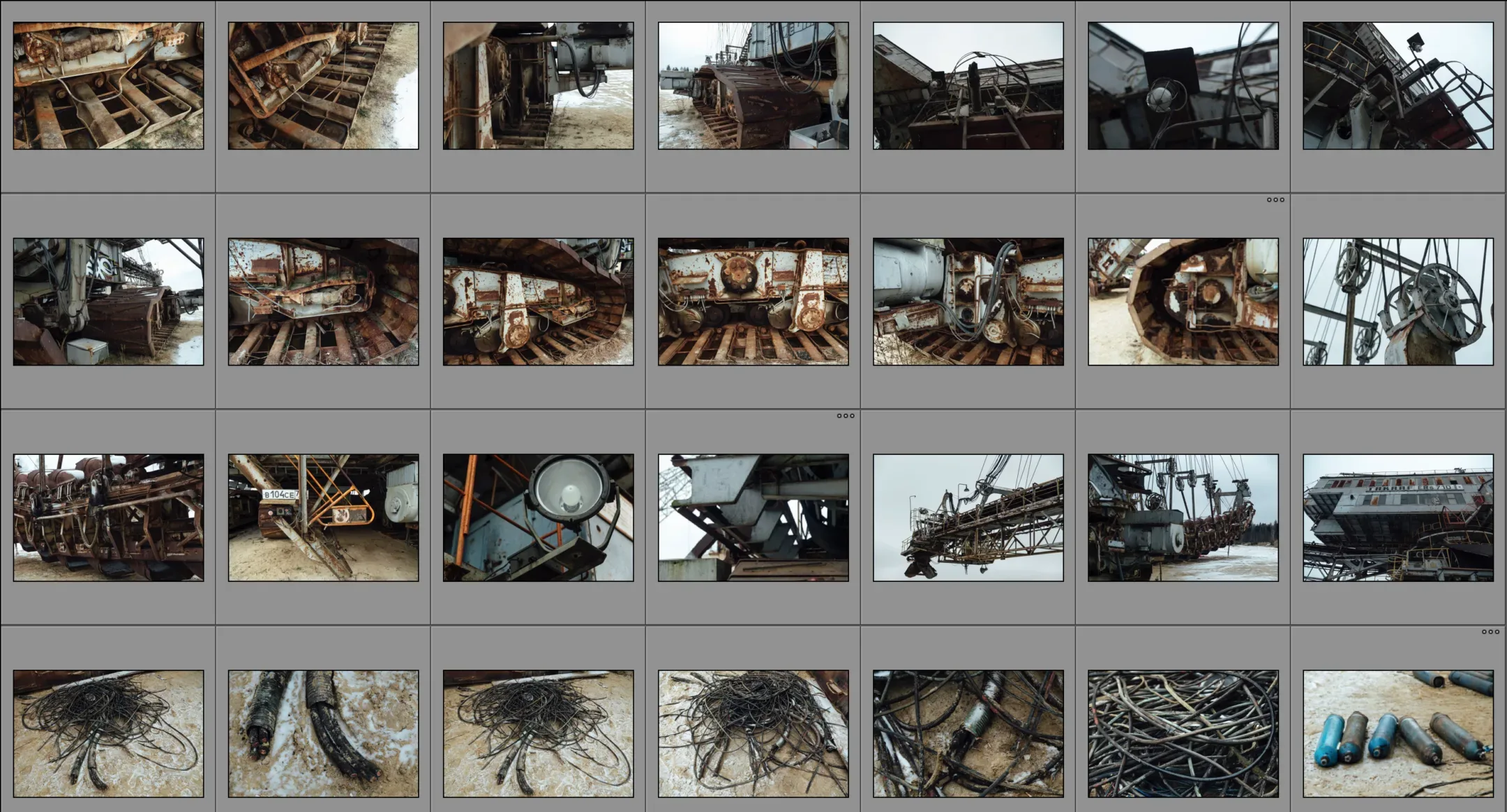Screen dimensions: 1507x812
Task: Open the three-dot menu next to the floodlight row
Action: [845, 415]
